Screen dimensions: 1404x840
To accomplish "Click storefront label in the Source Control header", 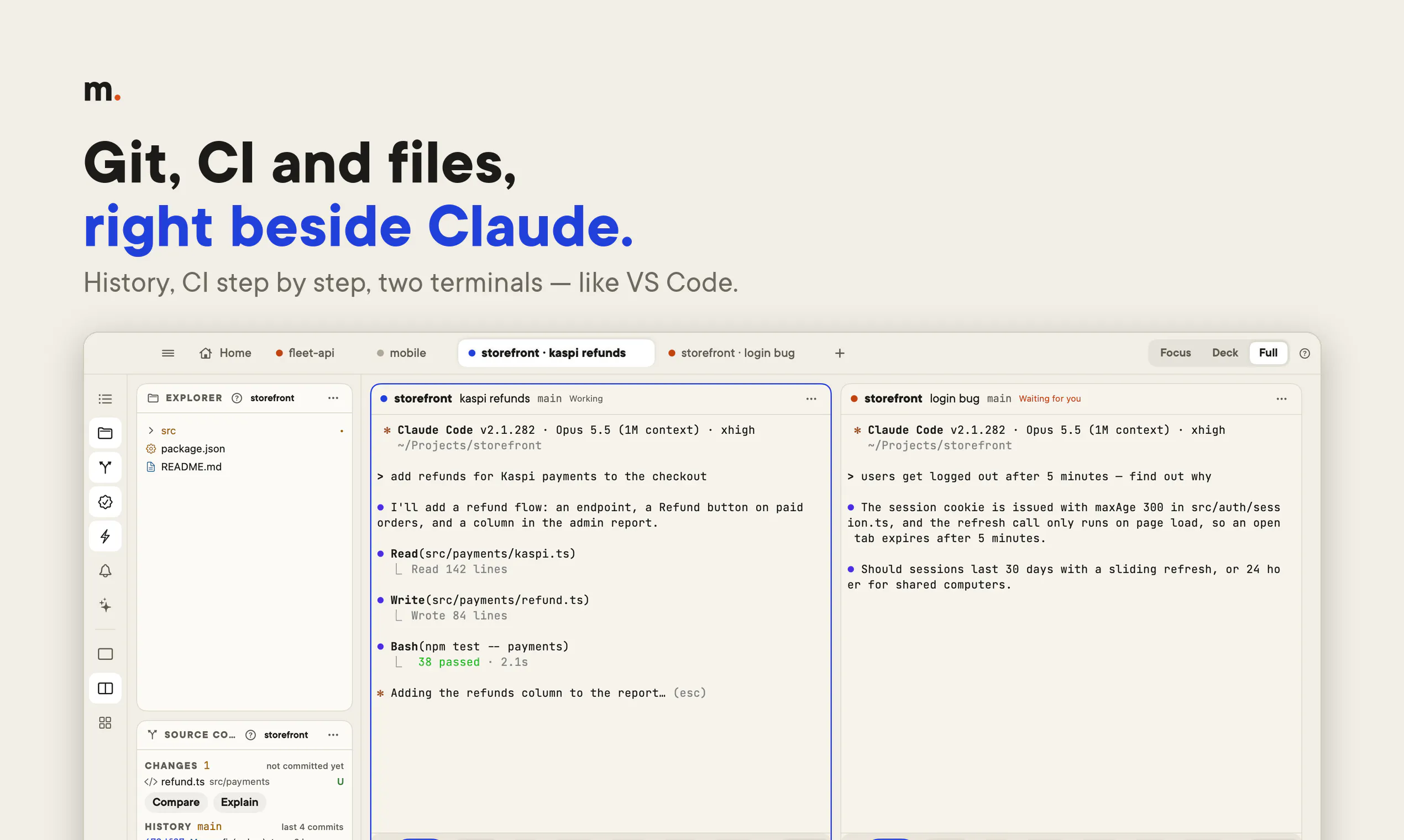I will coord(286,734).
